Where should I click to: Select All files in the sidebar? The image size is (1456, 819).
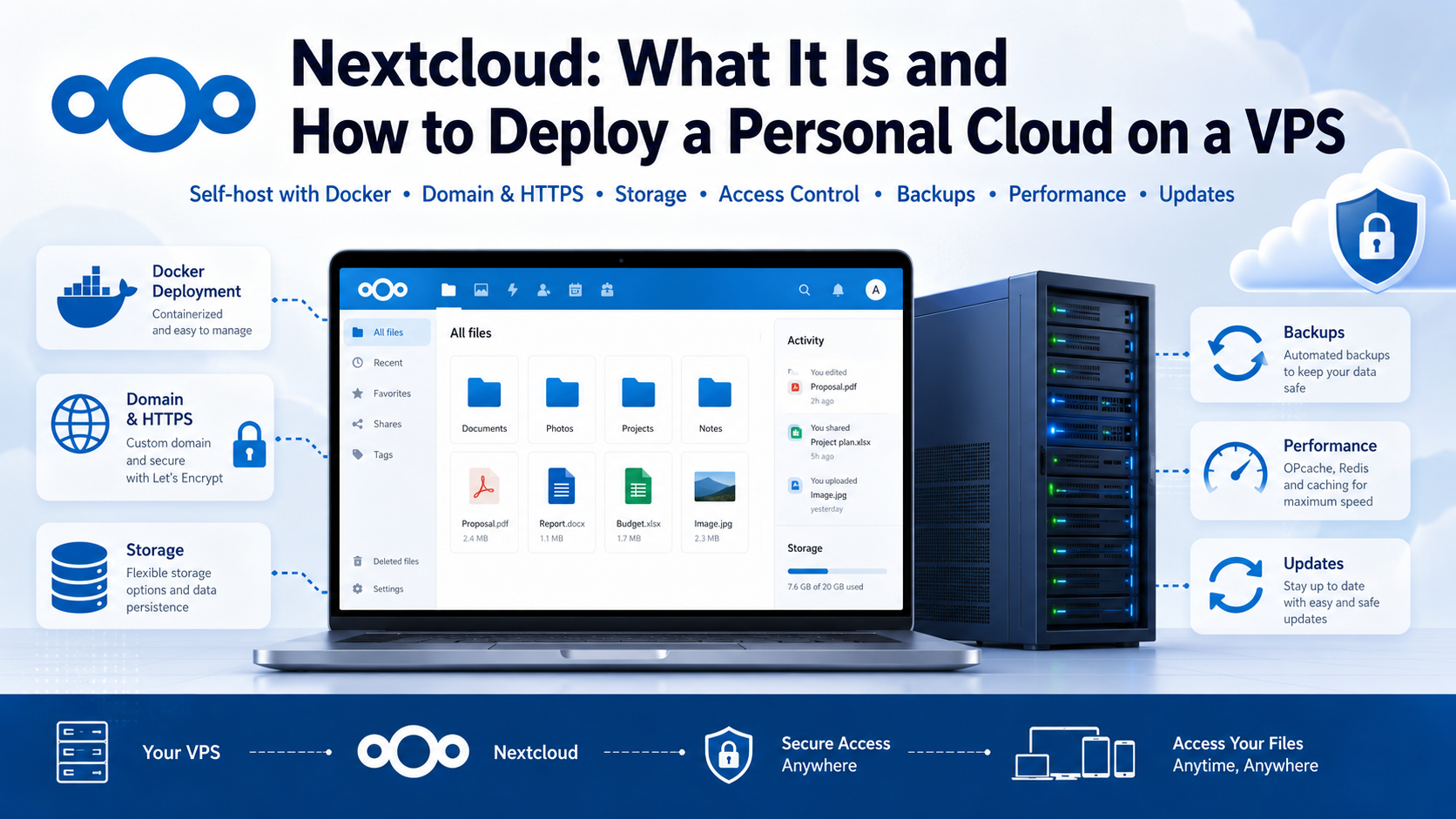click(388, 332)
